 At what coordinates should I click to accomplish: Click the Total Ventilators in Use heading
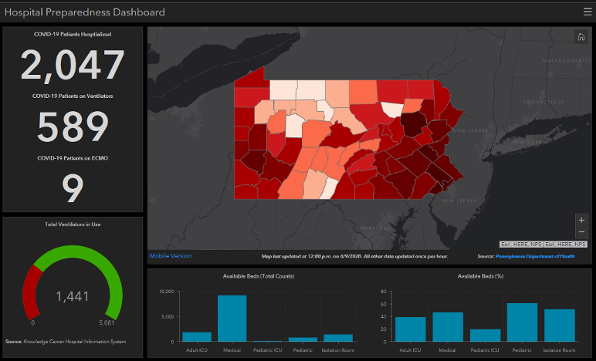point(73,224)
